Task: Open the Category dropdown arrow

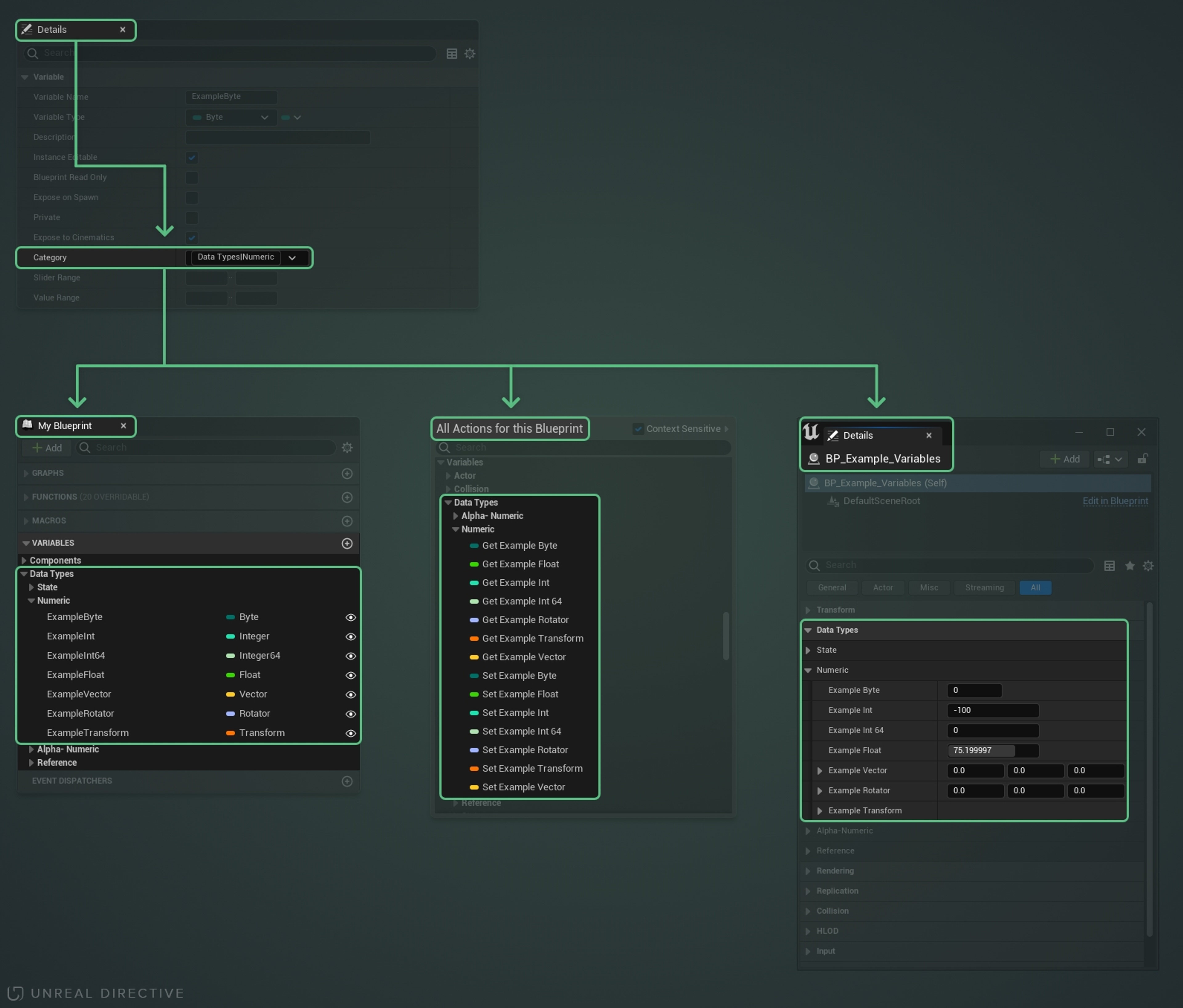Action: click(292, 258)
